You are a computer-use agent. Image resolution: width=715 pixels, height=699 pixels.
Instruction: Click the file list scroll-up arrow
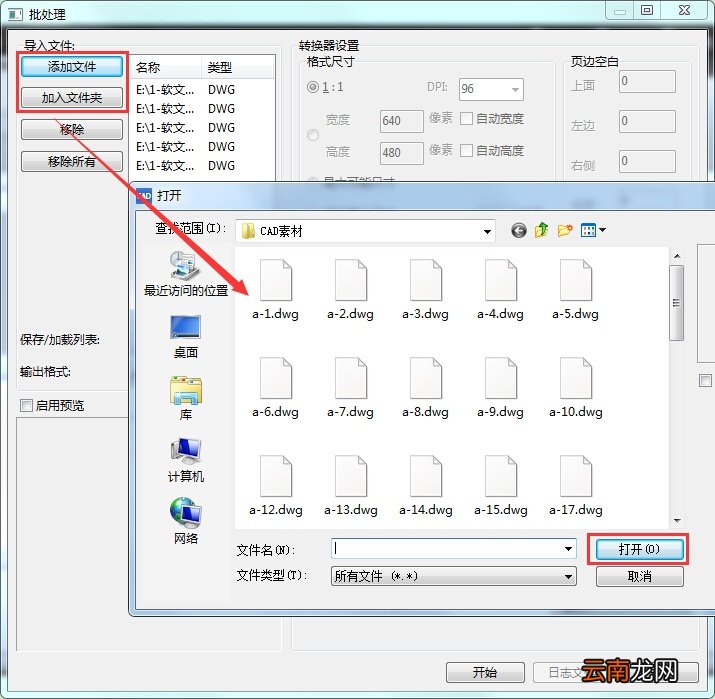click(677, 256)
